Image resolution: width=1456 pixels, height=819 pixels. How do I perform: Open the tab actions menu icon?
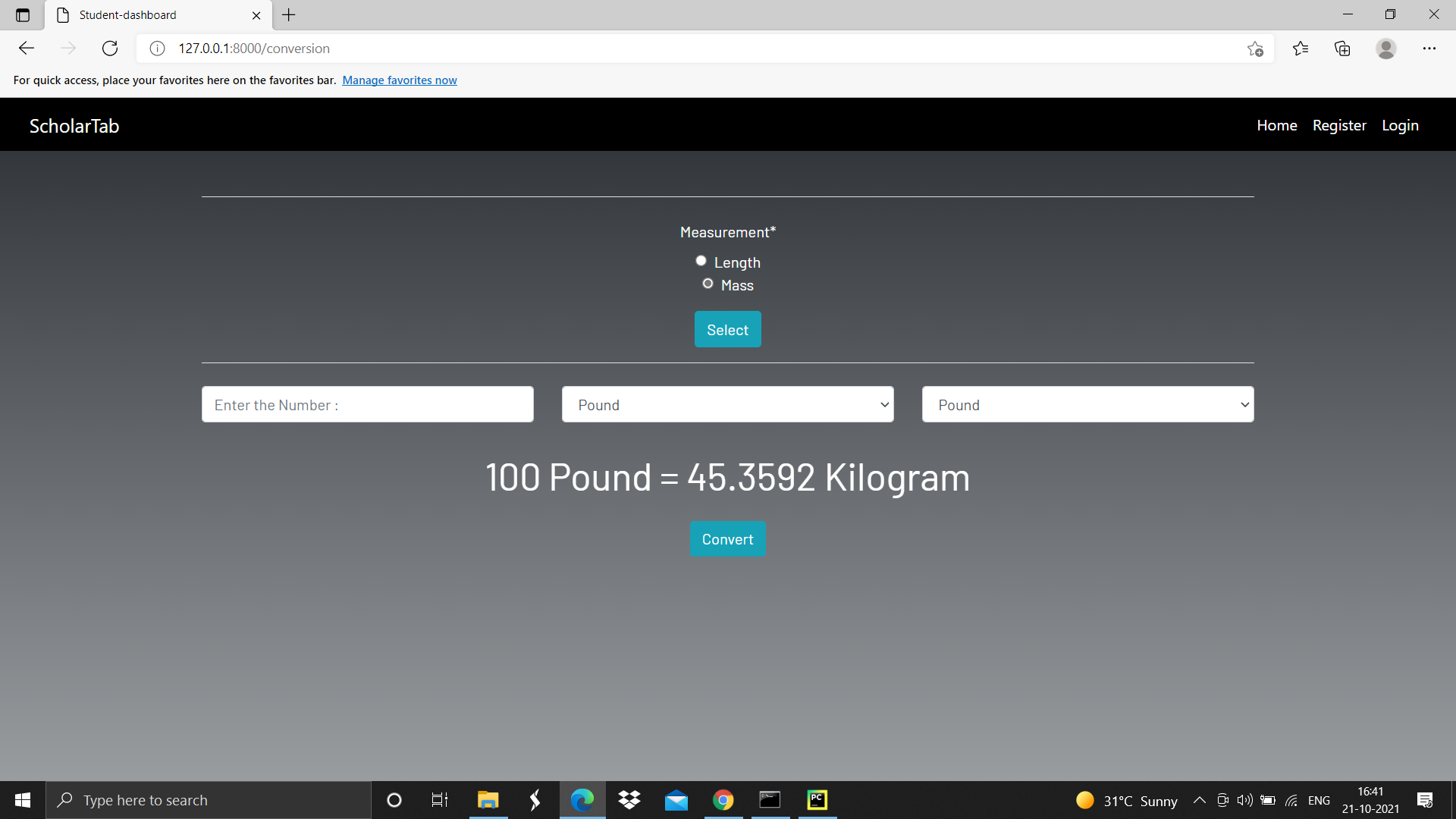click(x=23, y=15)
